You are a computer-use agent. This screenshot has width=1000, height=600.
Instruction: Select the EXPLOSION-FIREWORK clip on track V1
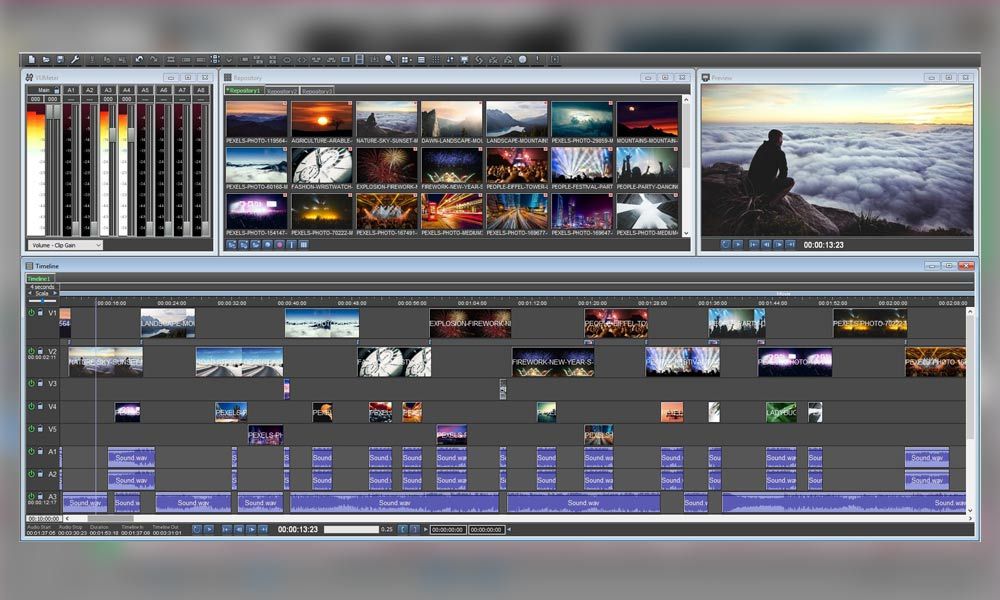pos(470,323)
